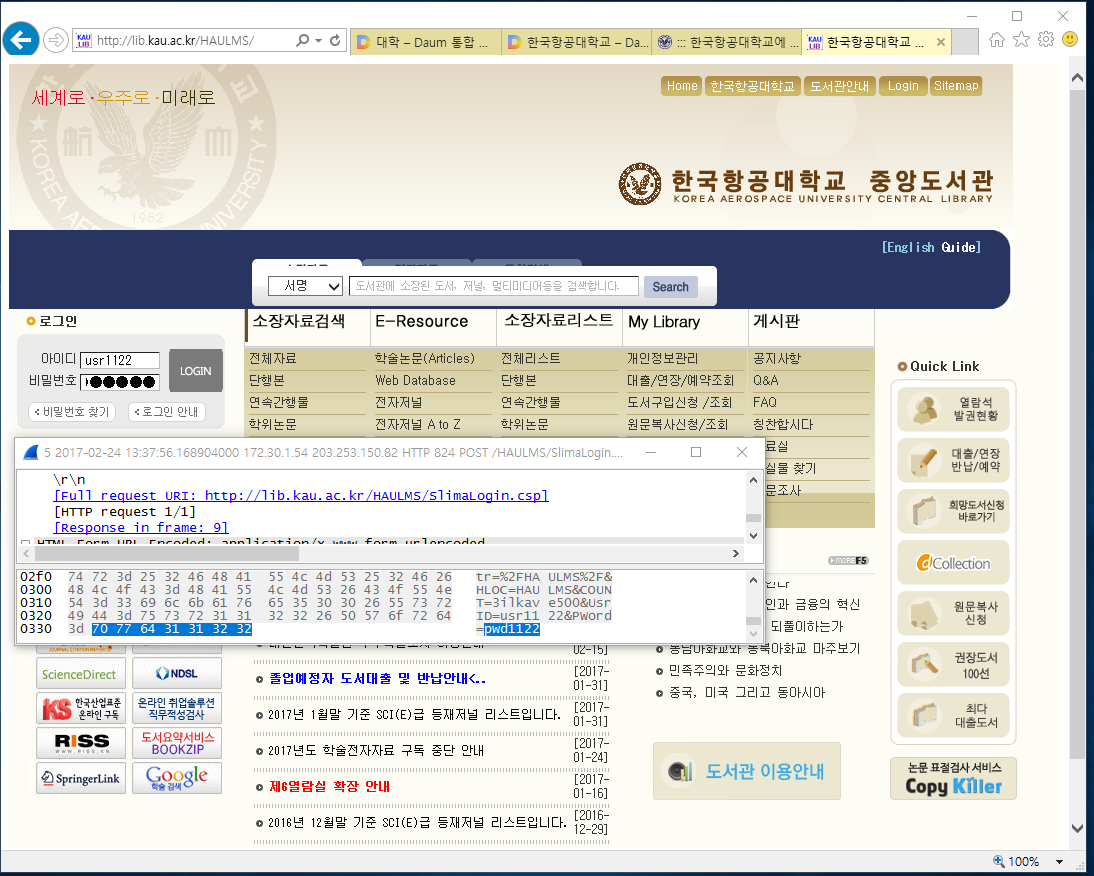Open the dCollection quick link
1094x876 pixels.
pos(953,562)
